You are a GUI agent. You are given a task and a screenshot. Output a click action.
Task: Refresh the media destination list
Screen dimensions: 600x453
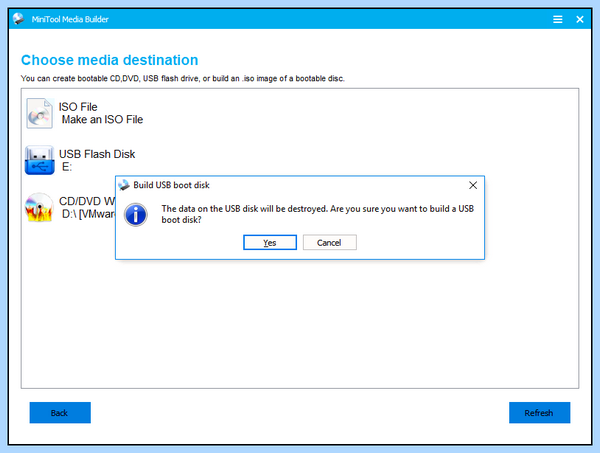click(x=539, y=412)
